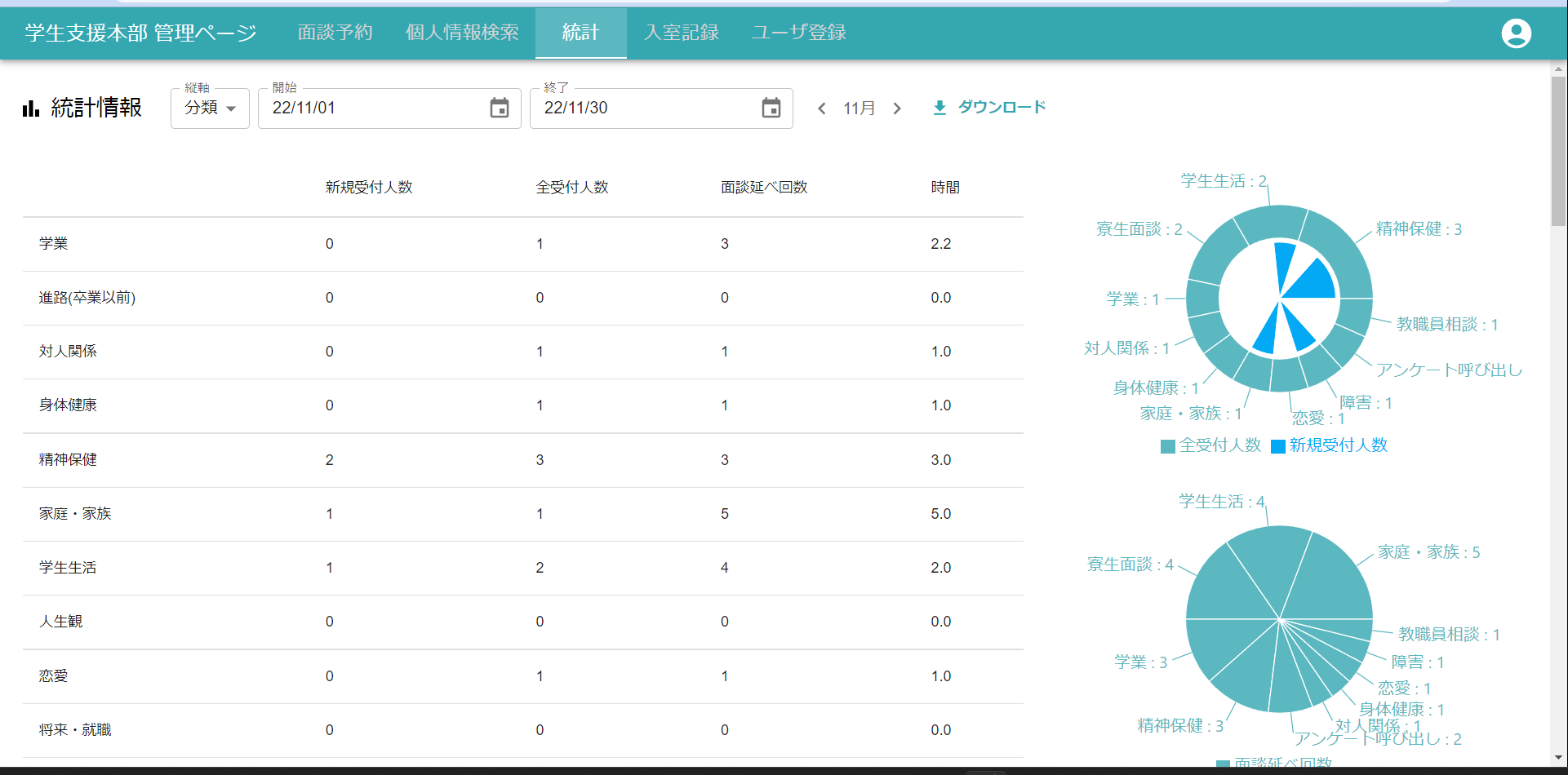Open the user account avatar icon
The image size is (1568, 775).
point(1516,33)
